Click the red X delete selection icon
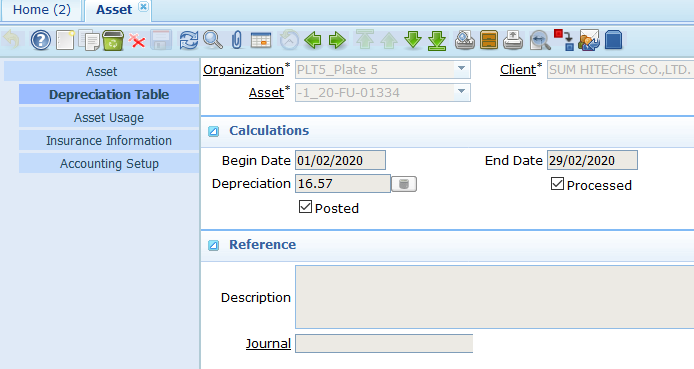694x369 pixels. pyautogui.click(x=137, y=41)
